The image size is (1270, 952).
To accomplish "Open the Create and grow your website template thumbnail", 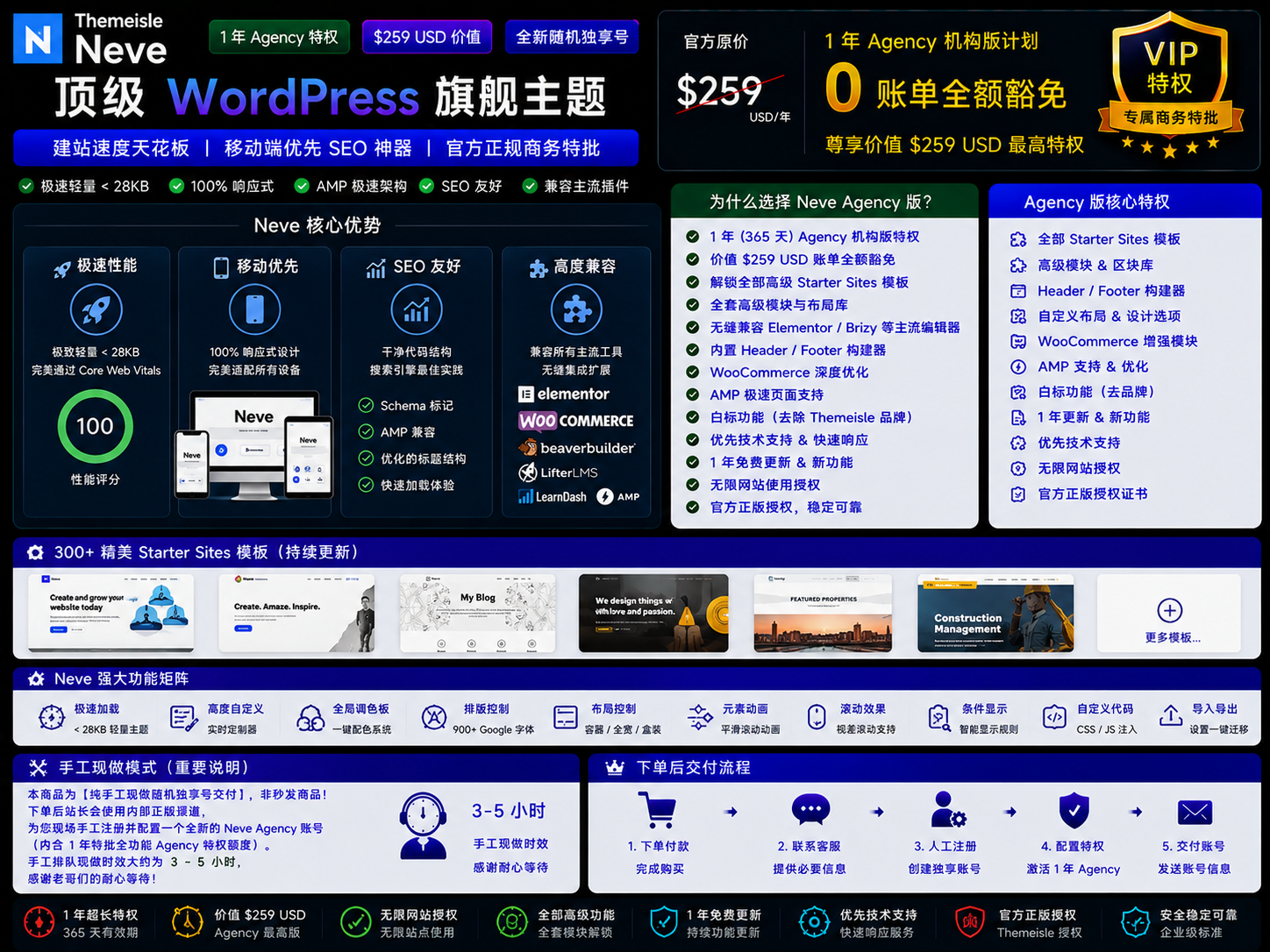I will click(x=111, y=613).
